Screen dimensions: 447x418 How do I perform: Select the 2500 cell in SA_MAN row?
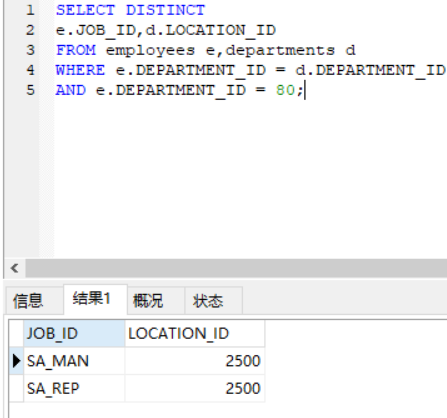click(195, 361)
